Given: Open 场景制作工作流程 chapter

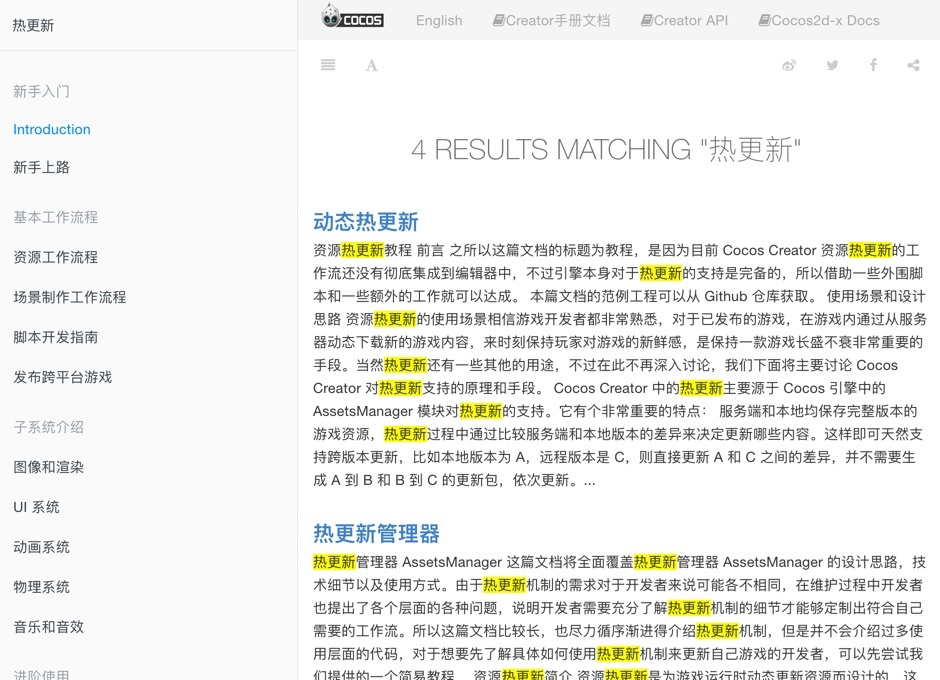Looking at the screenshot, I should click(x=70, y=297).
